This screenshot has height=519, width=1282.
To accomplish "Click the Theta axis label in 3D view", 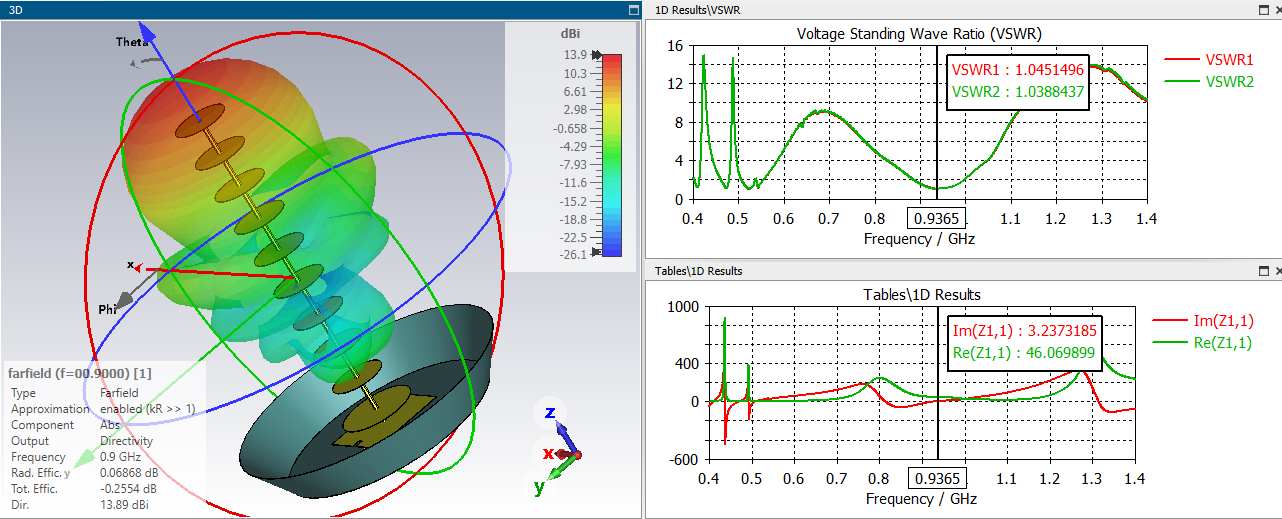I will pos(132,42).
